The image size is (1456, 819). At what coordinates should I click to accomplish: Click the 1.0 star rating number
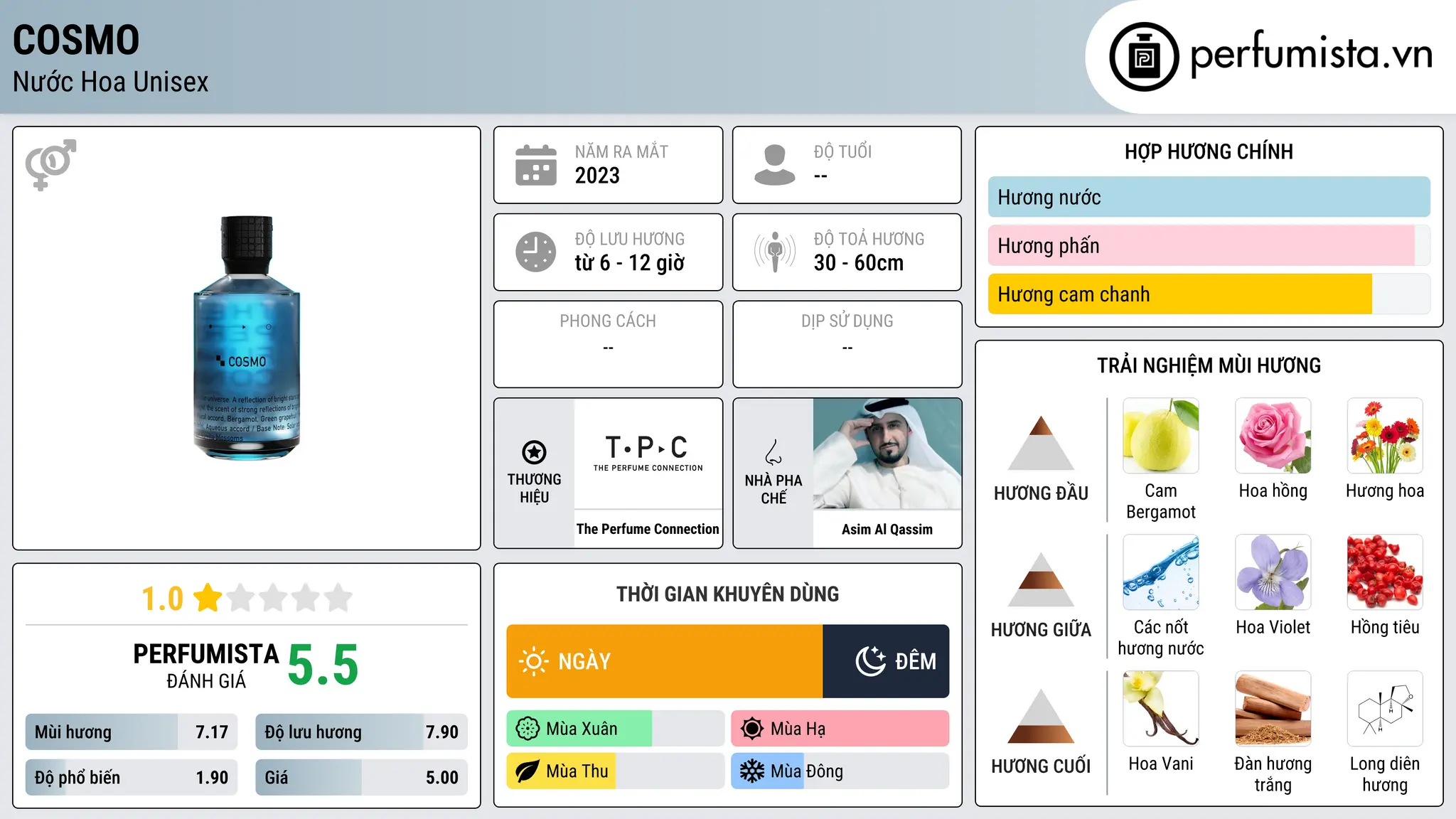(x=162, y=598)
